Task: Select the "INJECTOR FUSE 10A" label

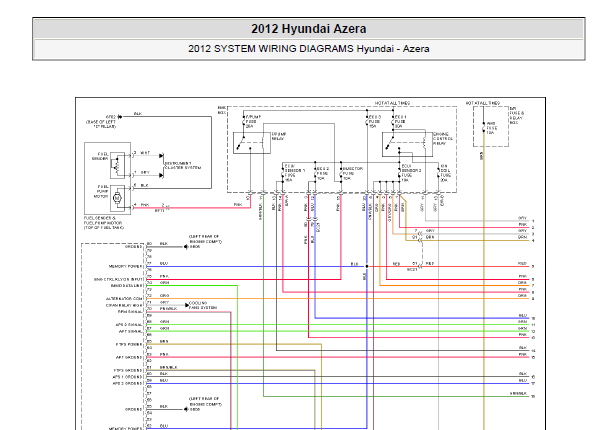Action: click(x=352, y=173)
